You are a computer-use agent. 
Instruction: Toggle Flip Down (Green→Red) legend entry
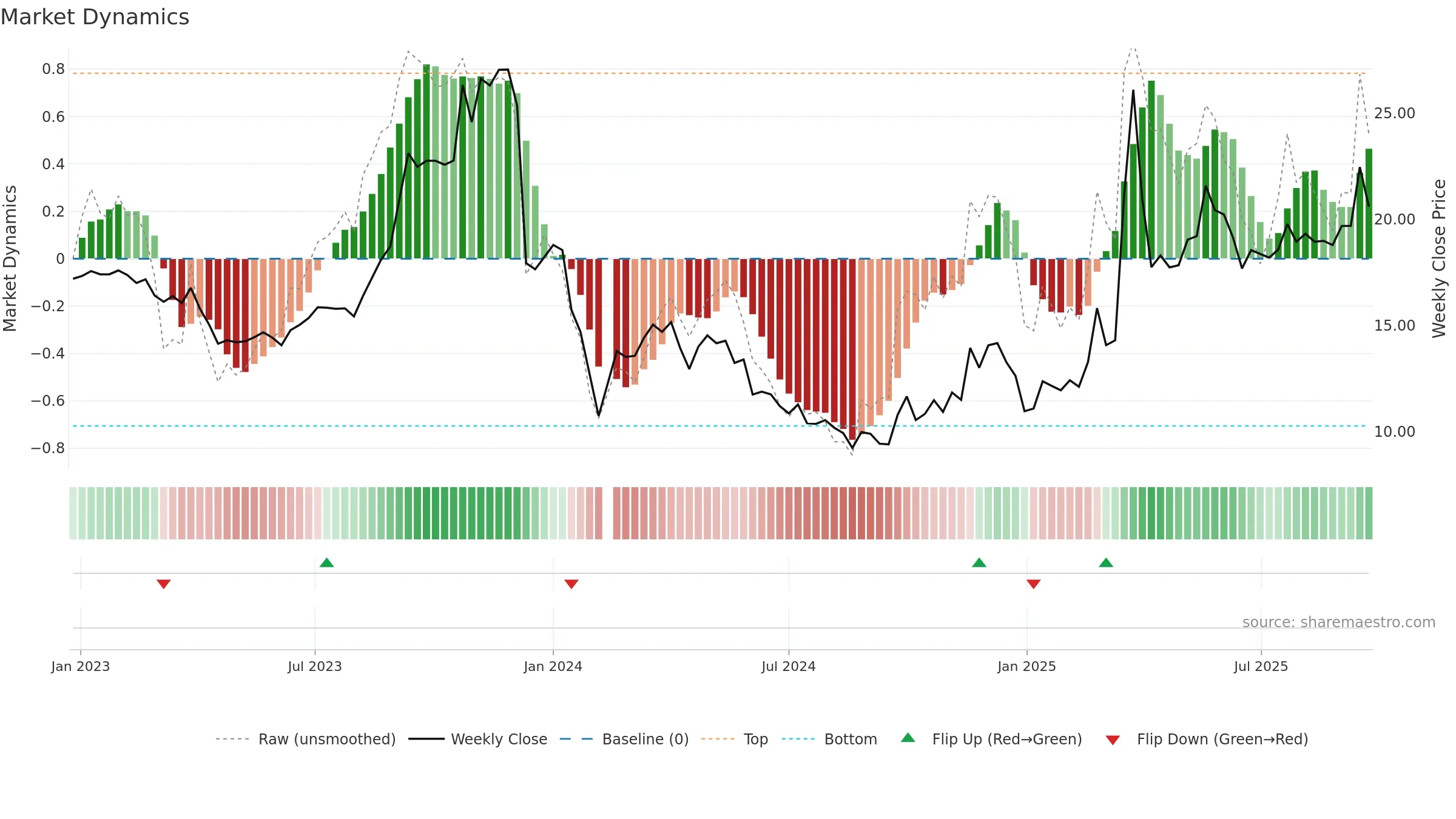(x=1206, y=739)
